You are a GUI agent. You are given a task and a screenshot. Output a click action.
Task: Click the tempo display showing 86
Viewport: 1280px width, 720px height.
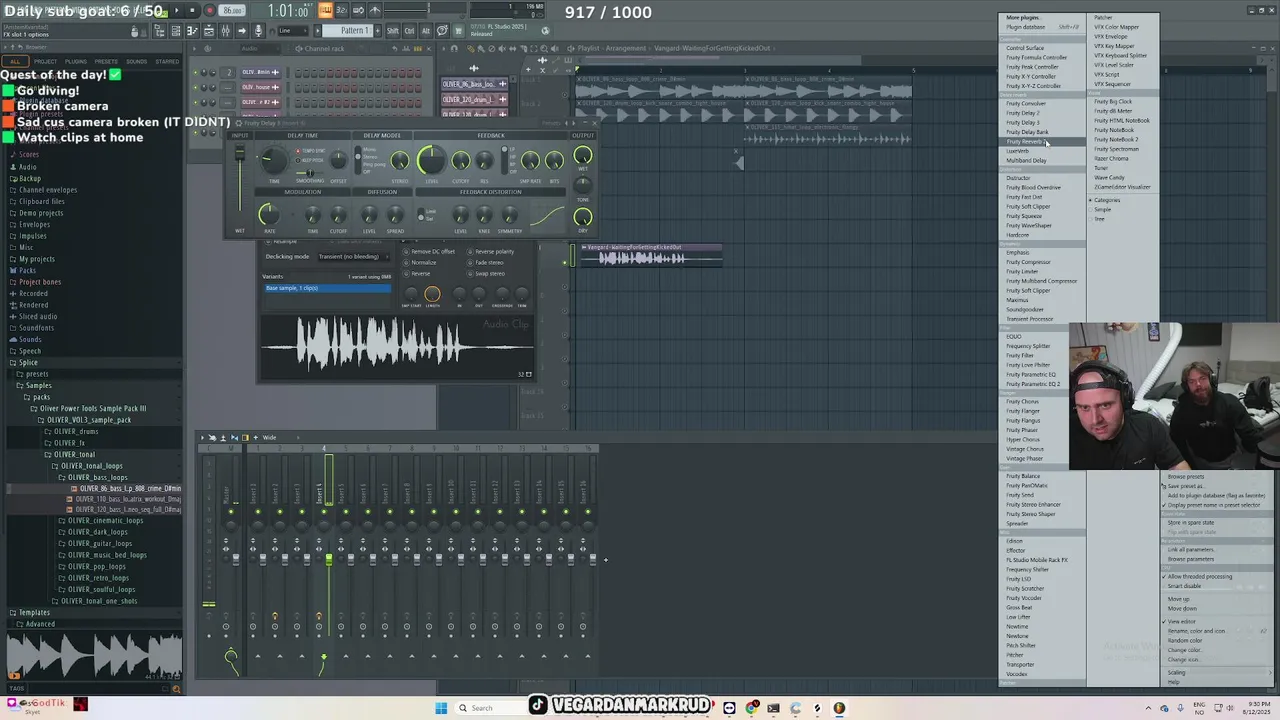tap(232, 11)
